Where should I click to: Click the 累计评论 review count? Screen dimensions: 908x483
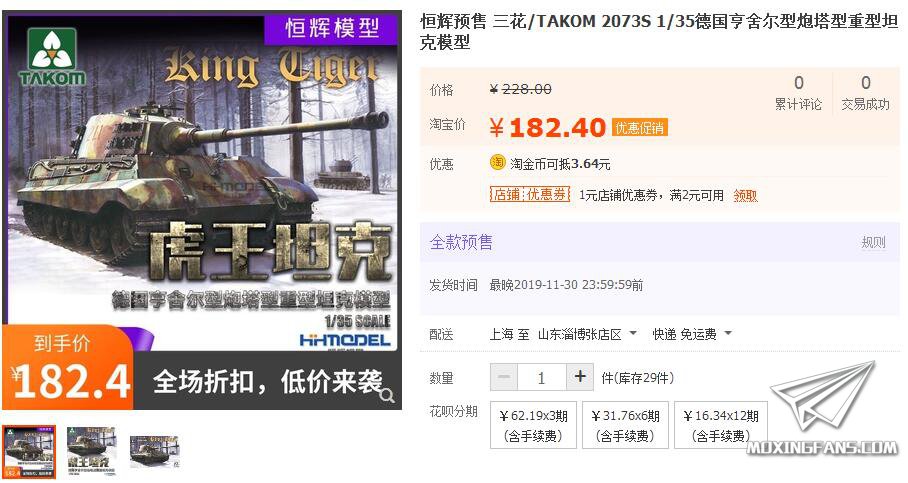(799, 93)
